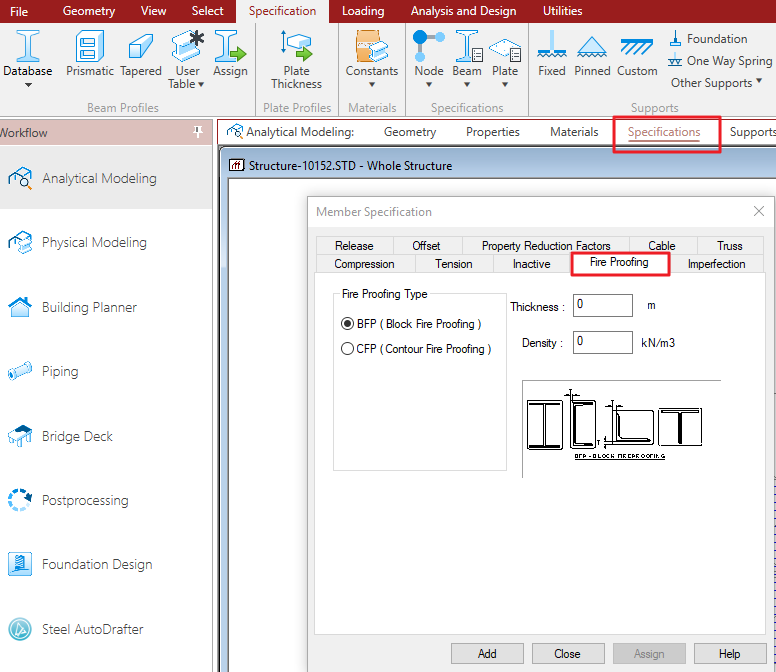Open the Release tab in dialog

[354, 246]
